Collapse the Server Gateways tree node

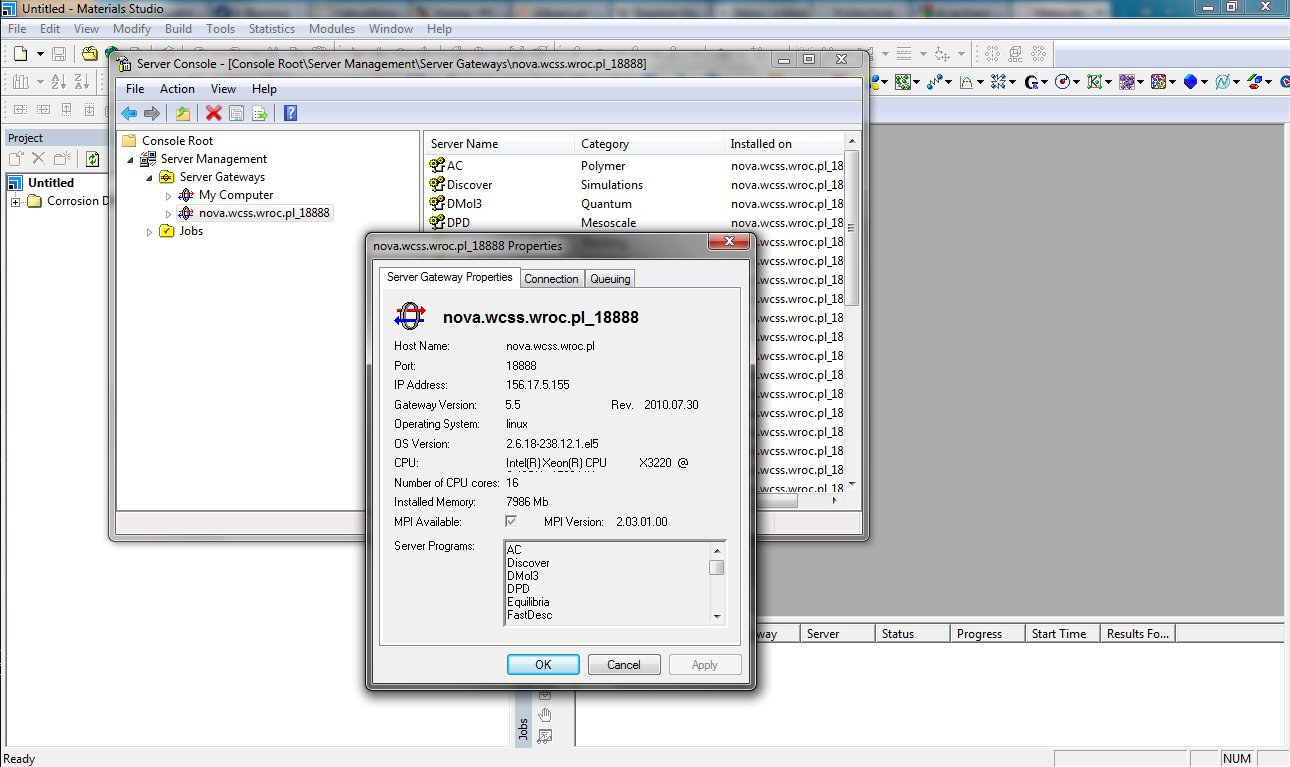tap(150, 178)
